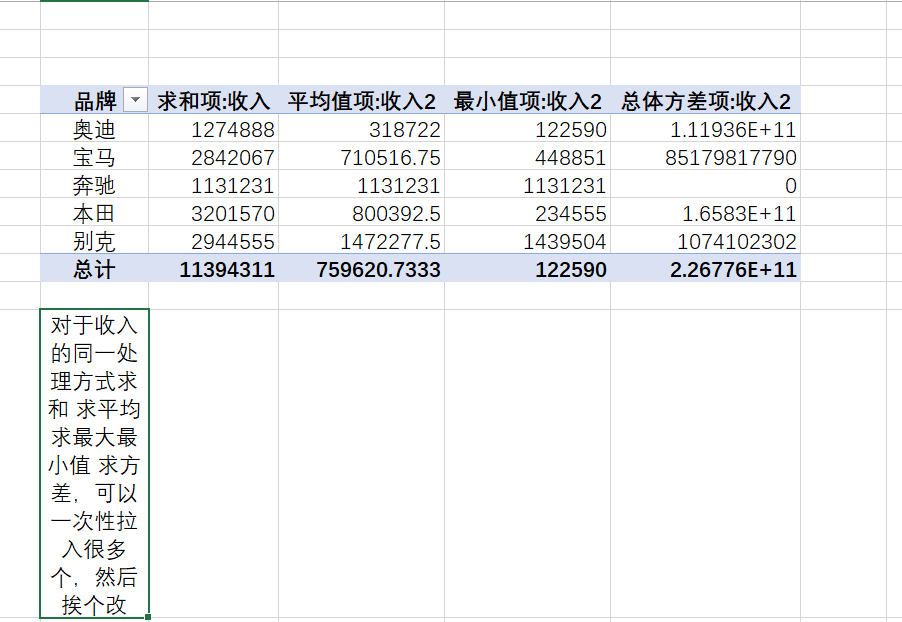
Task: Click the 奥迪 row label
Action: coord(94,128)
